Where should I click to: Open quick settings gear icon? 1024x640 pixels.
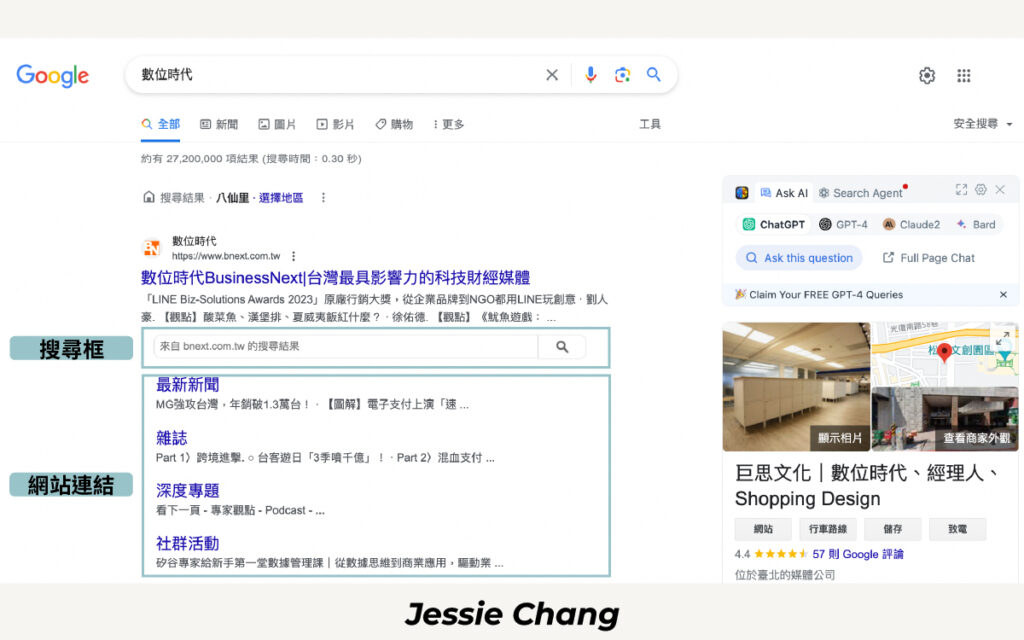click(x=927, y=76)
